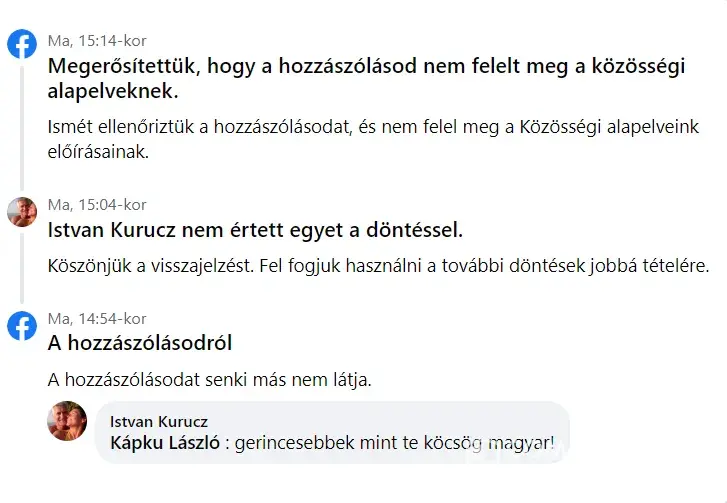
Task: Click the "Köszönjük a visszajelzést" message text
Action: 378,267
